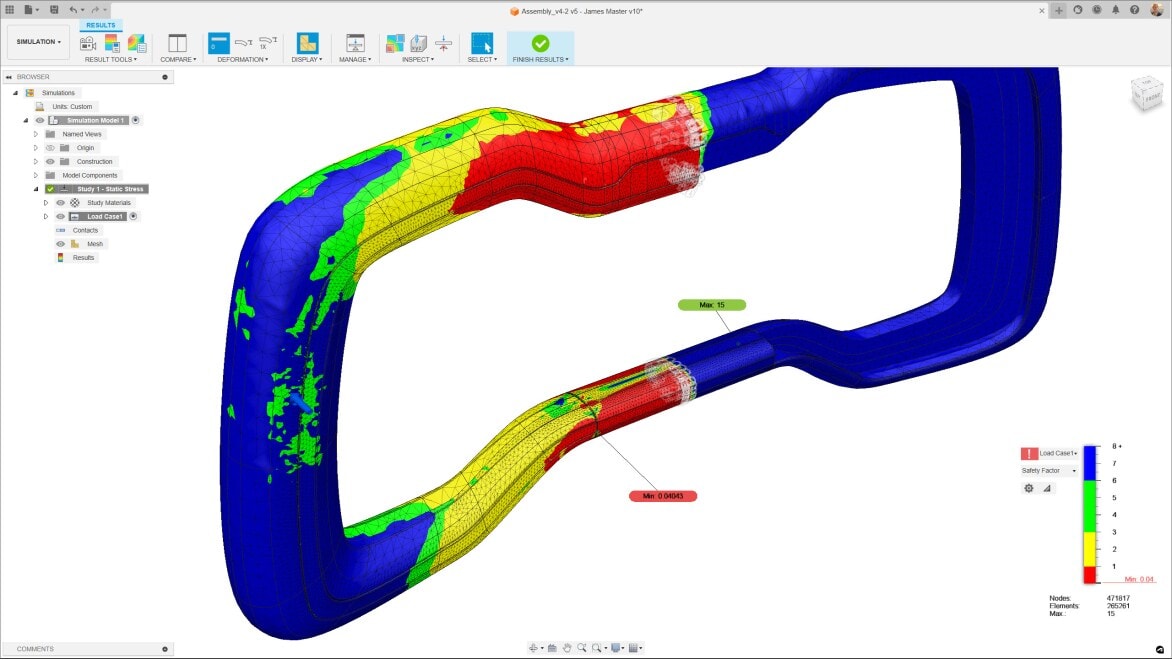This screenshot has width=1172, height=660.
Task: Open the legend histogram icon
Action: pyautogui.click(x=1046, y=487)
